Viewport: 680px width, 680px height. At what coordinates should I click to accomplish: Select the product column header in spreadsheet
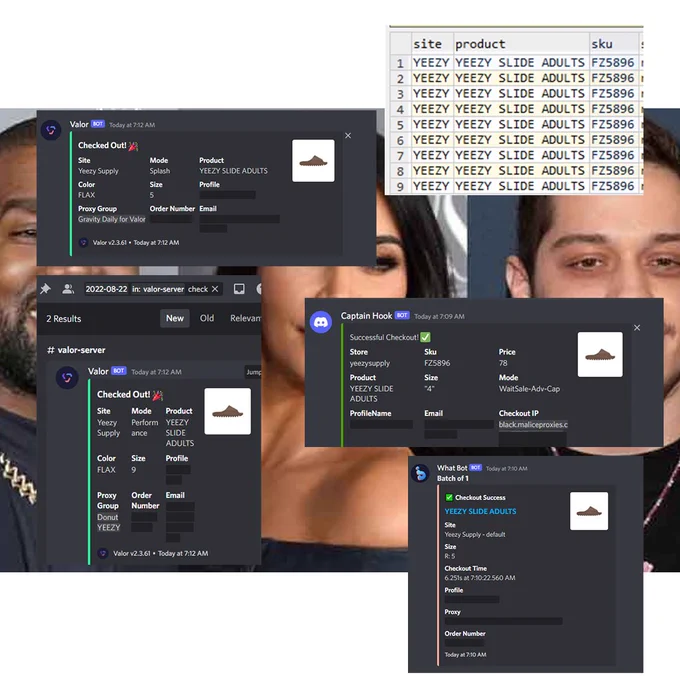[521, 44]
